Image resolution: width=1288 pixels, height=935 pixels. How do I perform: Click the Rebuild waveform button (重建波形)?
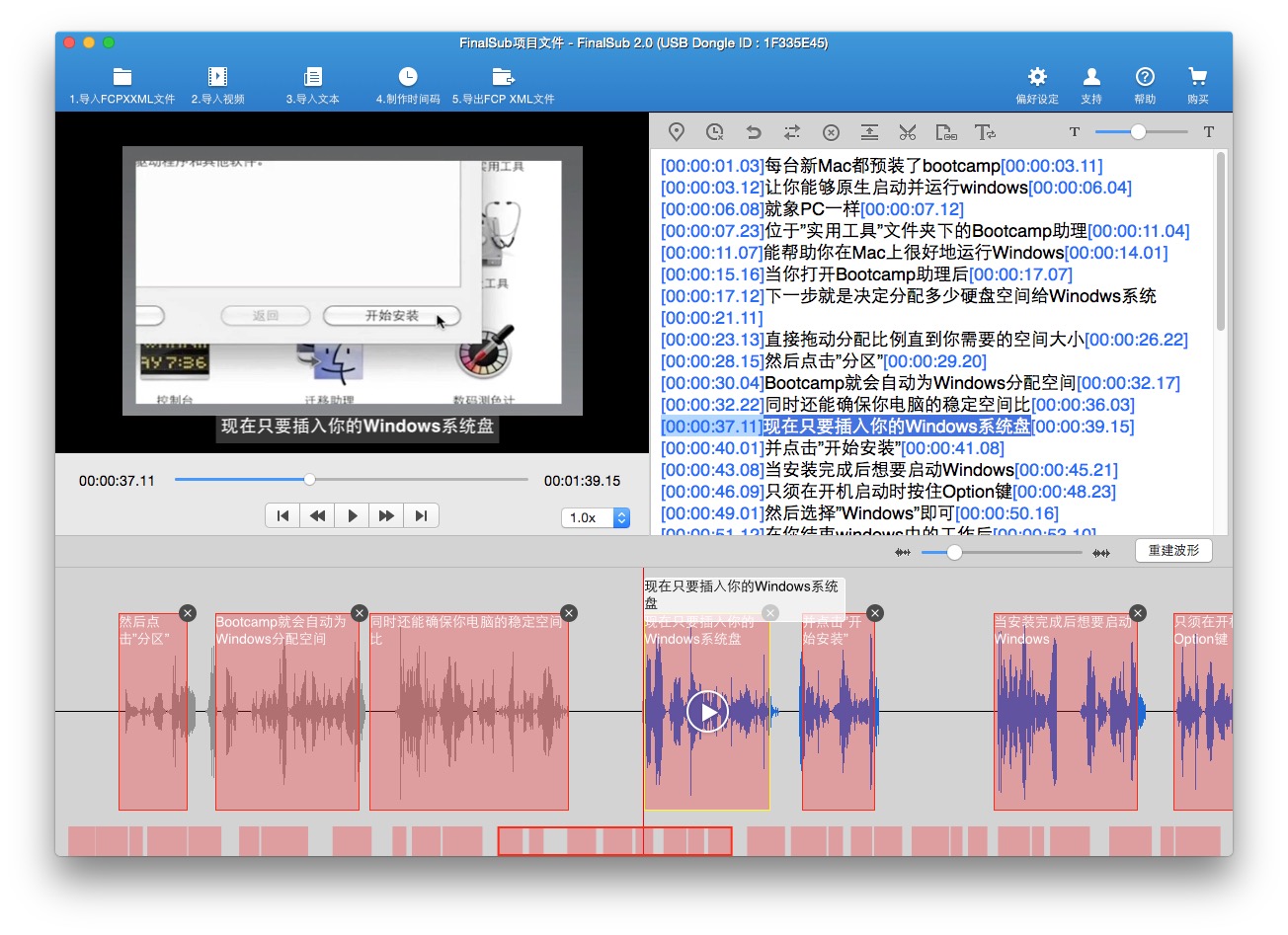point(1173,551)
